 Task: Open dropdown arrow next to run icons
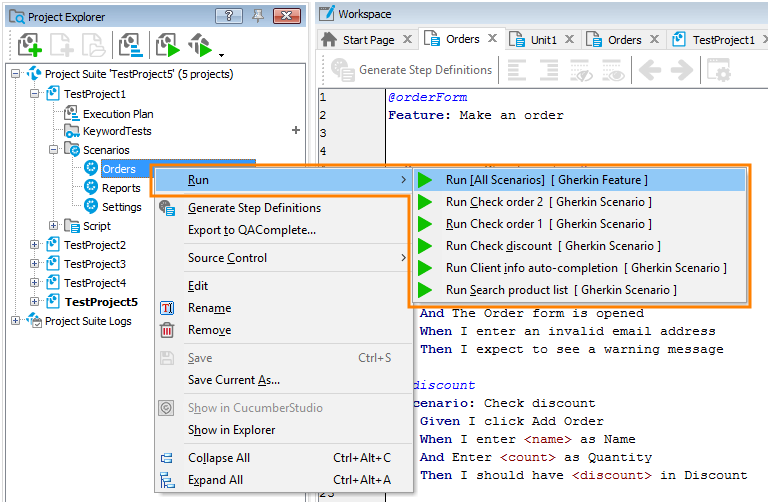coord(221,53)
